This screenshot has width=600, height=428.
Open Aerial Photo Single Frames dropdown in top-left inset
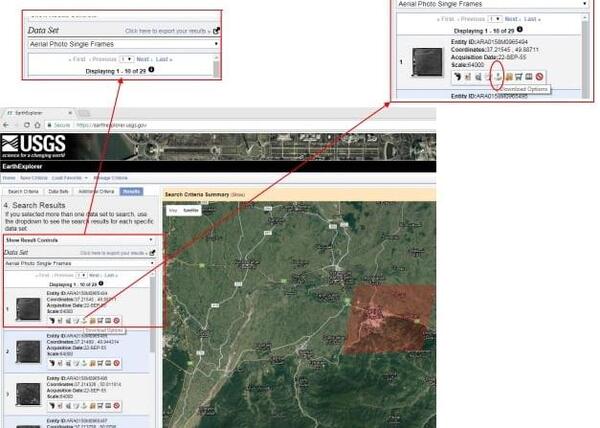pos(124,44)
